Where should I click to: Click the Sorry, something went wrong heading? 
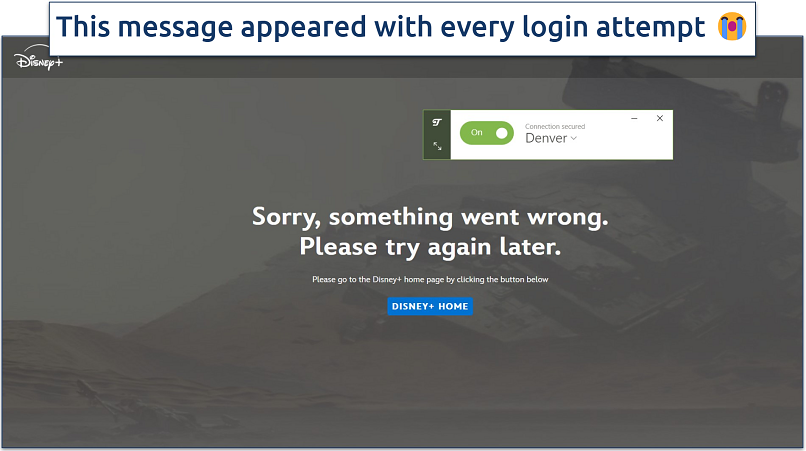pos(430,217)
